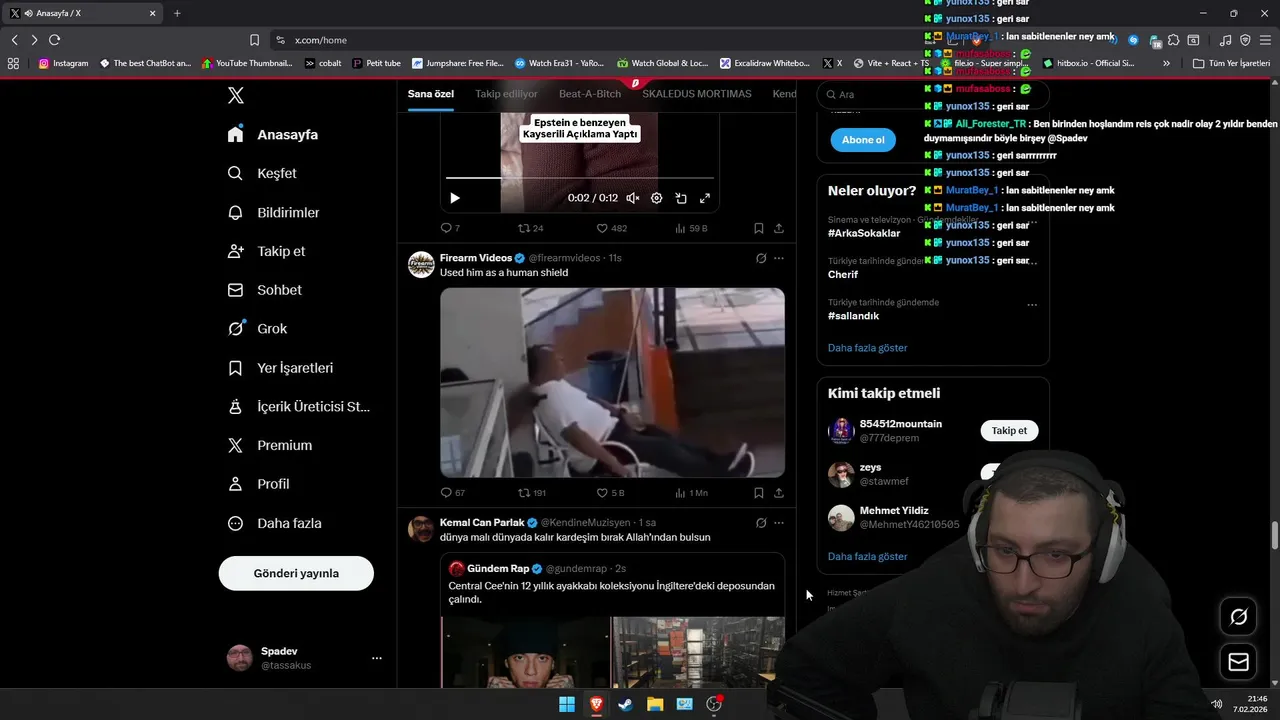Open the Cherif trending topic

(843, 275)
